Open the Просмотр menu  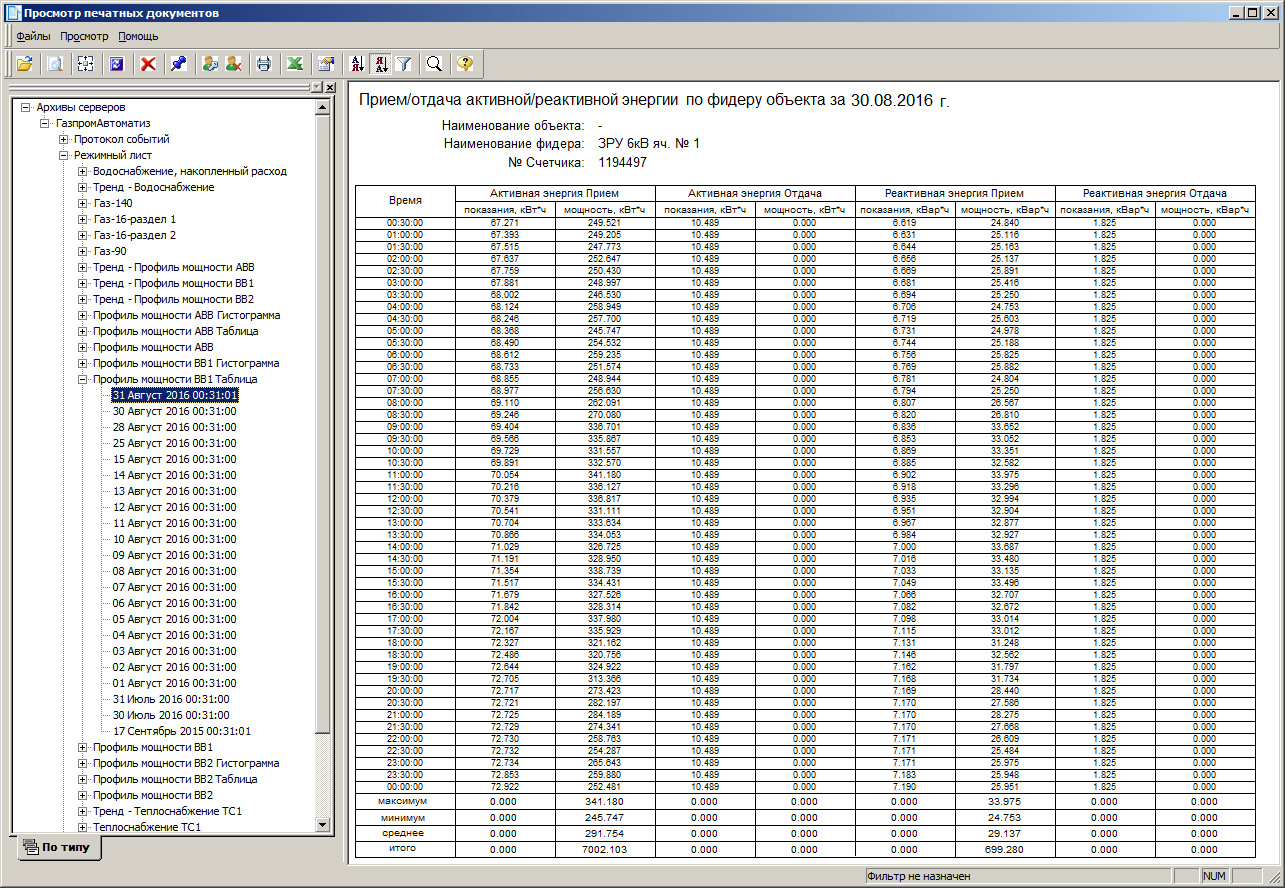coord(84,36)
